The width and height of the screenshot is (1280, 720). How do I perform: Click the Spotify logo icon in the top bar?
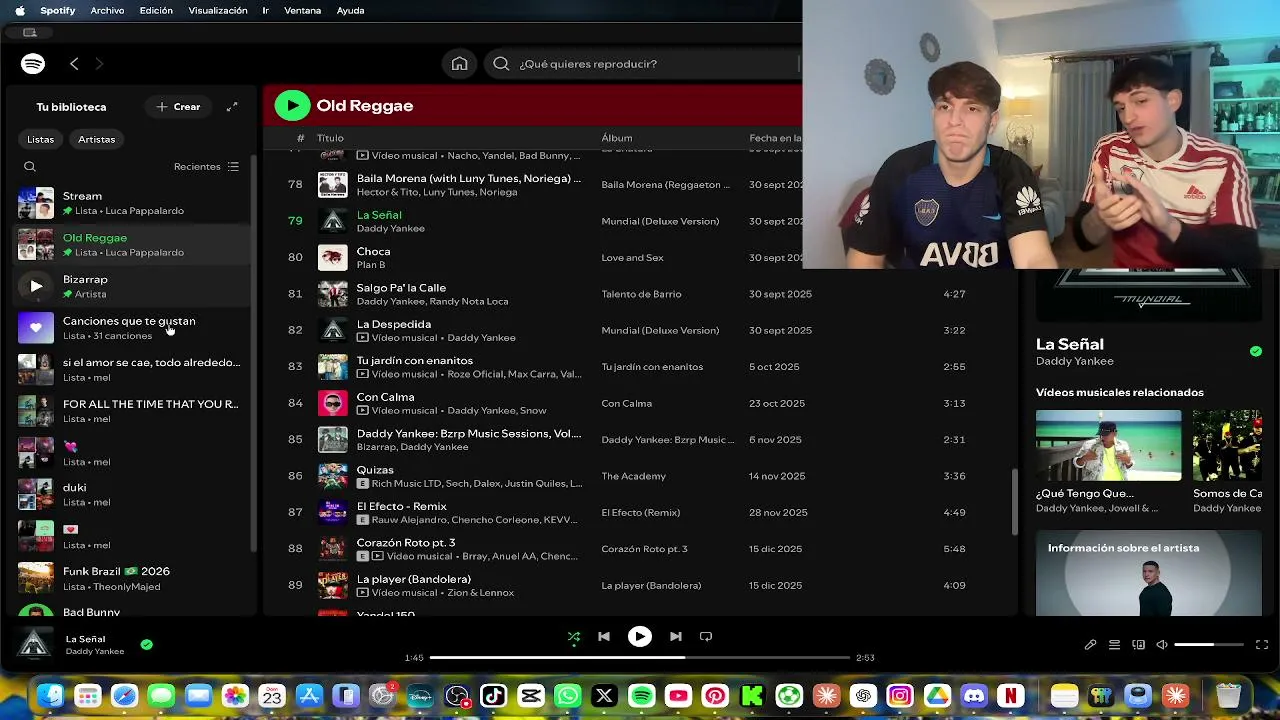click(33, 64)
